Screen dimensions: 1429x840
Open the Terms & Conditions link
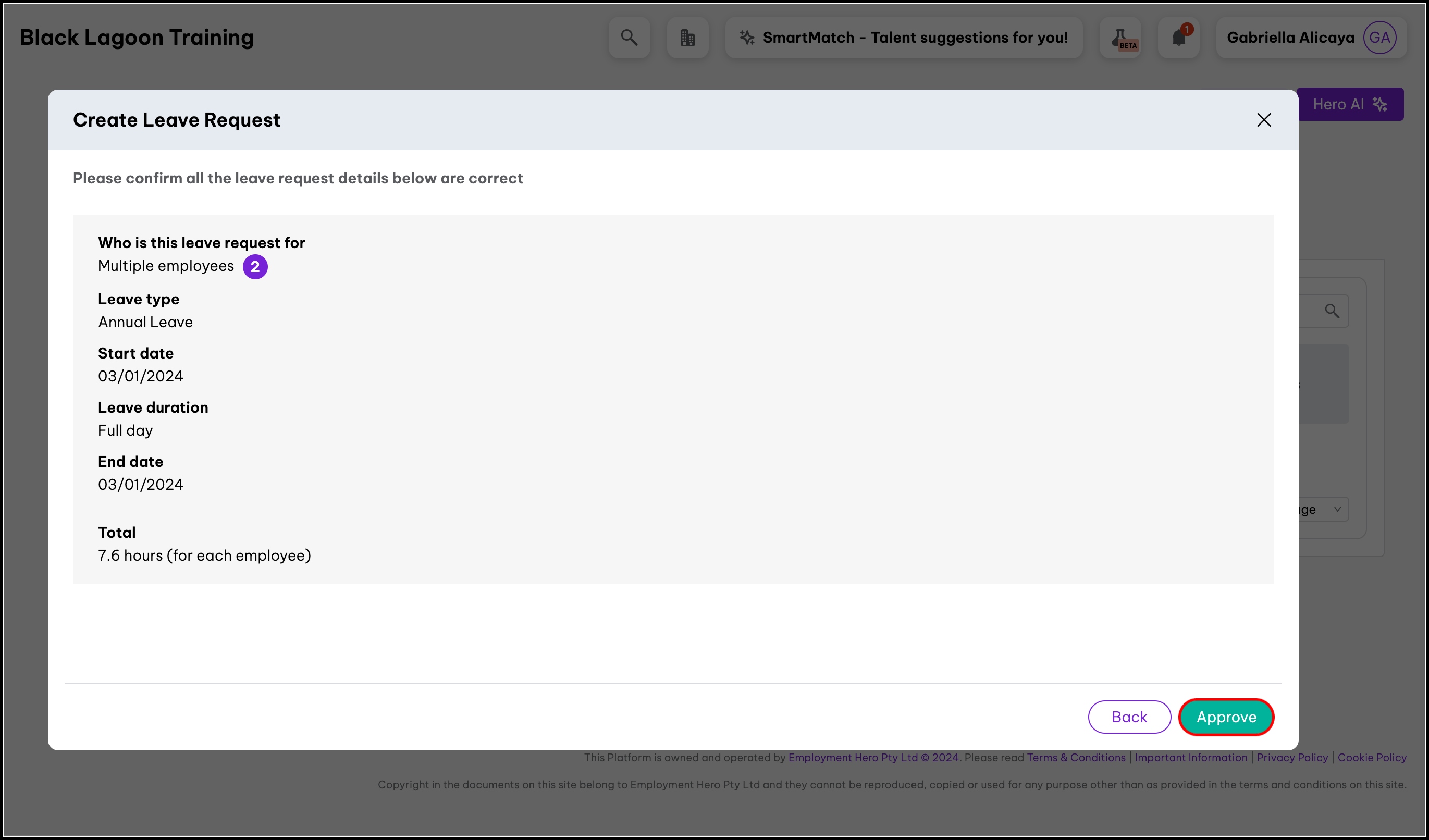pyautogui.click(x=1076, y=757)
